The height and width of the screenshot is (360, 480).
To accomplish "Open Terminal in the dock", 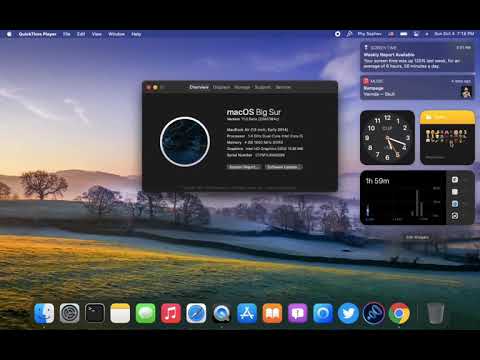I will (95, 313).
